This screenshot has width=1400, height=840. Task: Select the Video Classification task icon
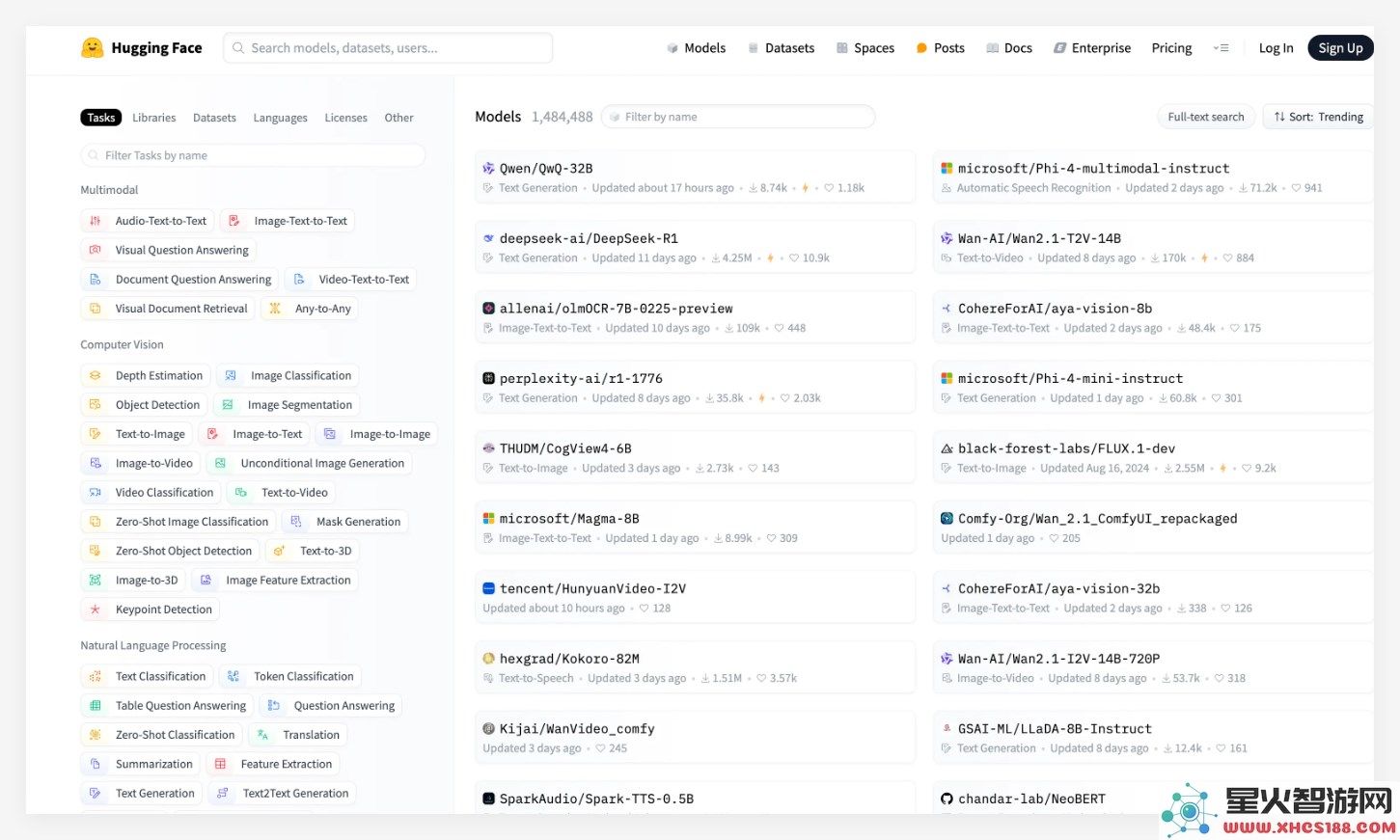tap(96, 493)
